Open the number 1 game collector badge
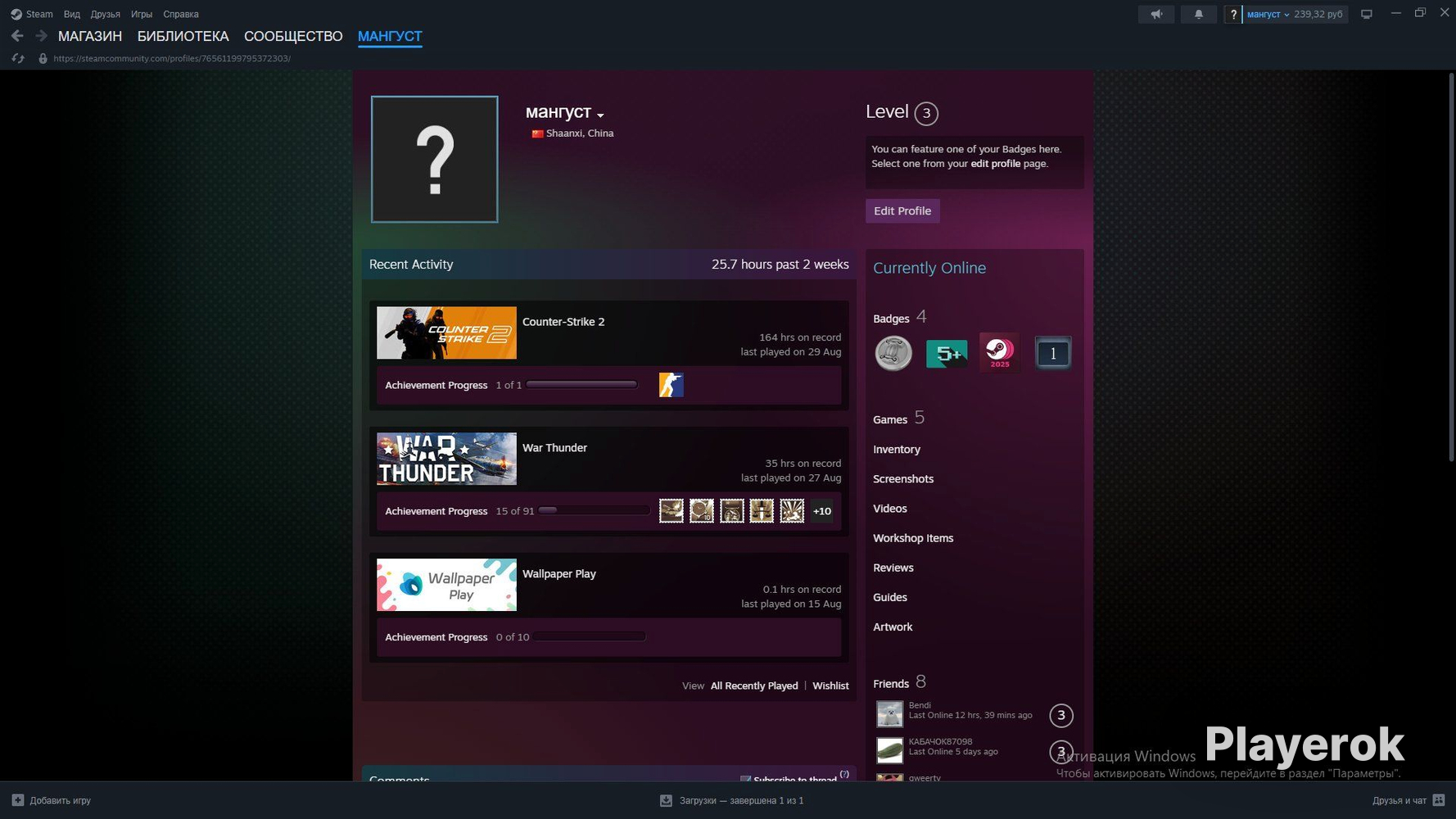This screenshot has height=819, width=1456. tap(1053, 353)
